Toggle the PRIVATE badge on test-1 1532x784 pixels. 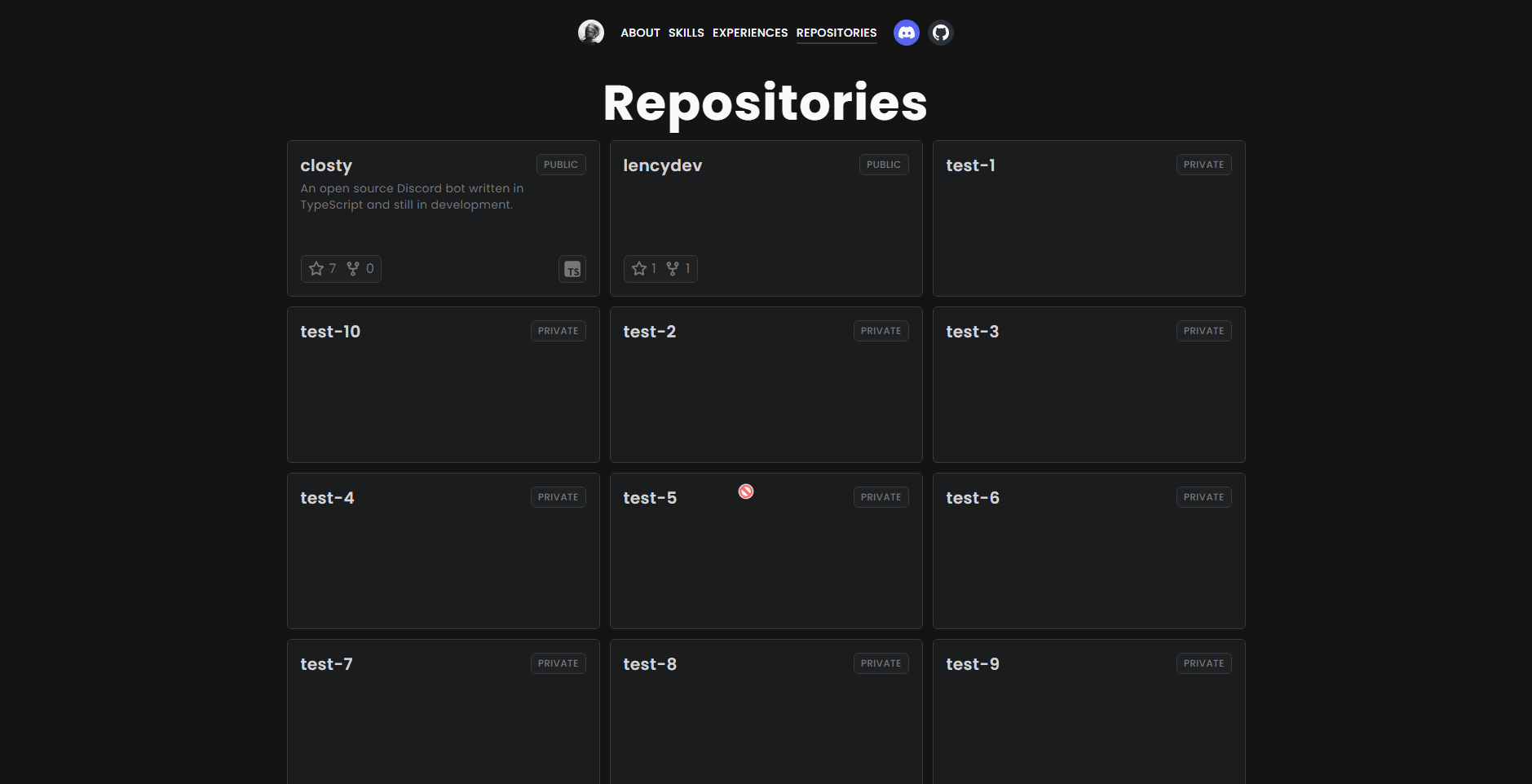(x=1203, y=164)
